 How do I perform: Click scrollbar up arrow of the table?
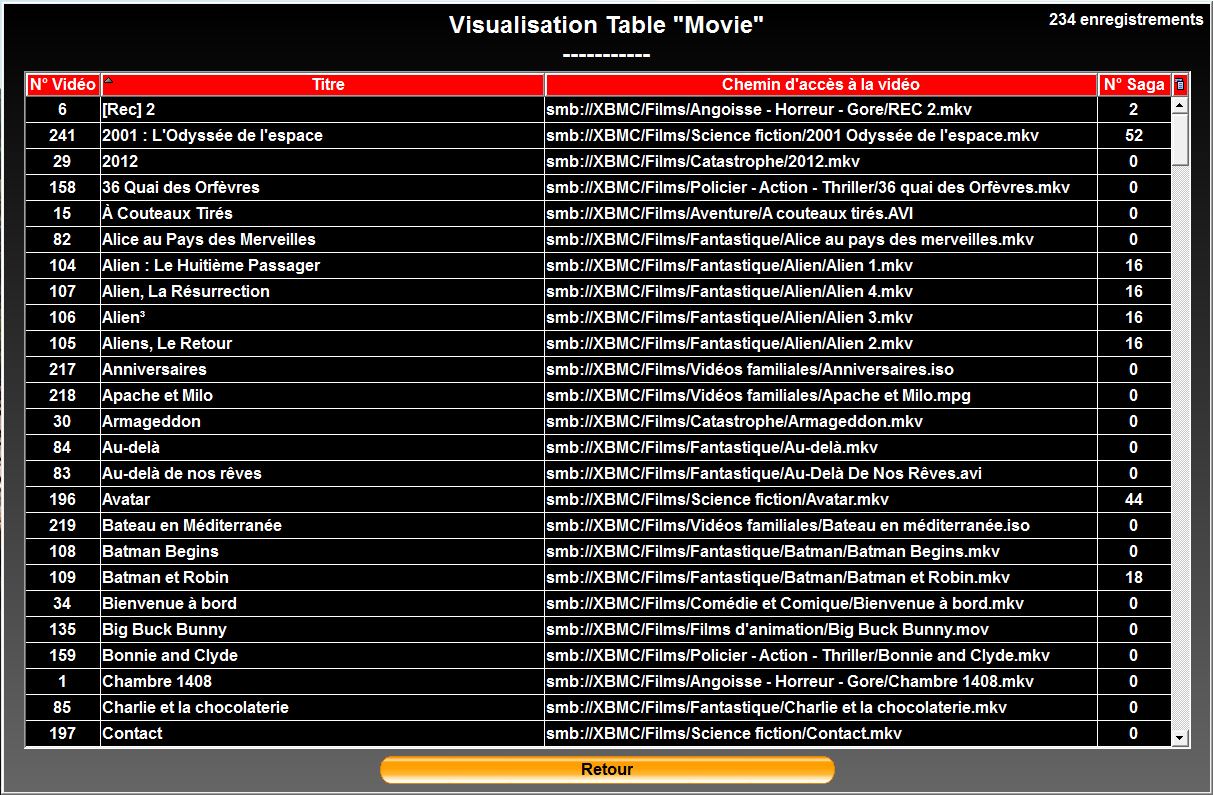(1180, 105)
